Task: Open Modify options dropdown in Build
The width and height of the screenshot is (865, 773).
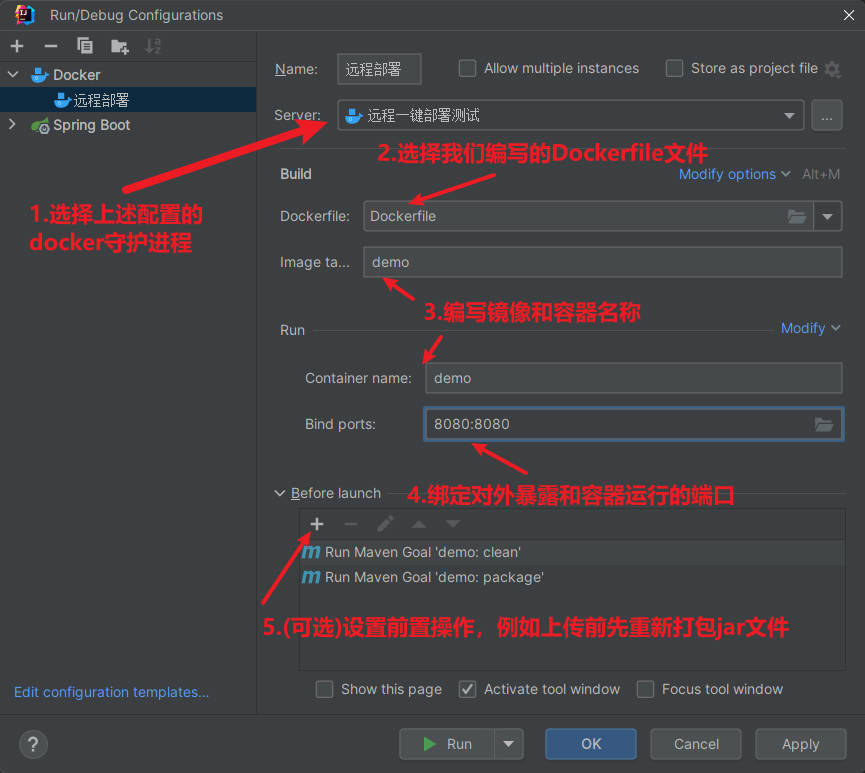Action: click(734, 174)
